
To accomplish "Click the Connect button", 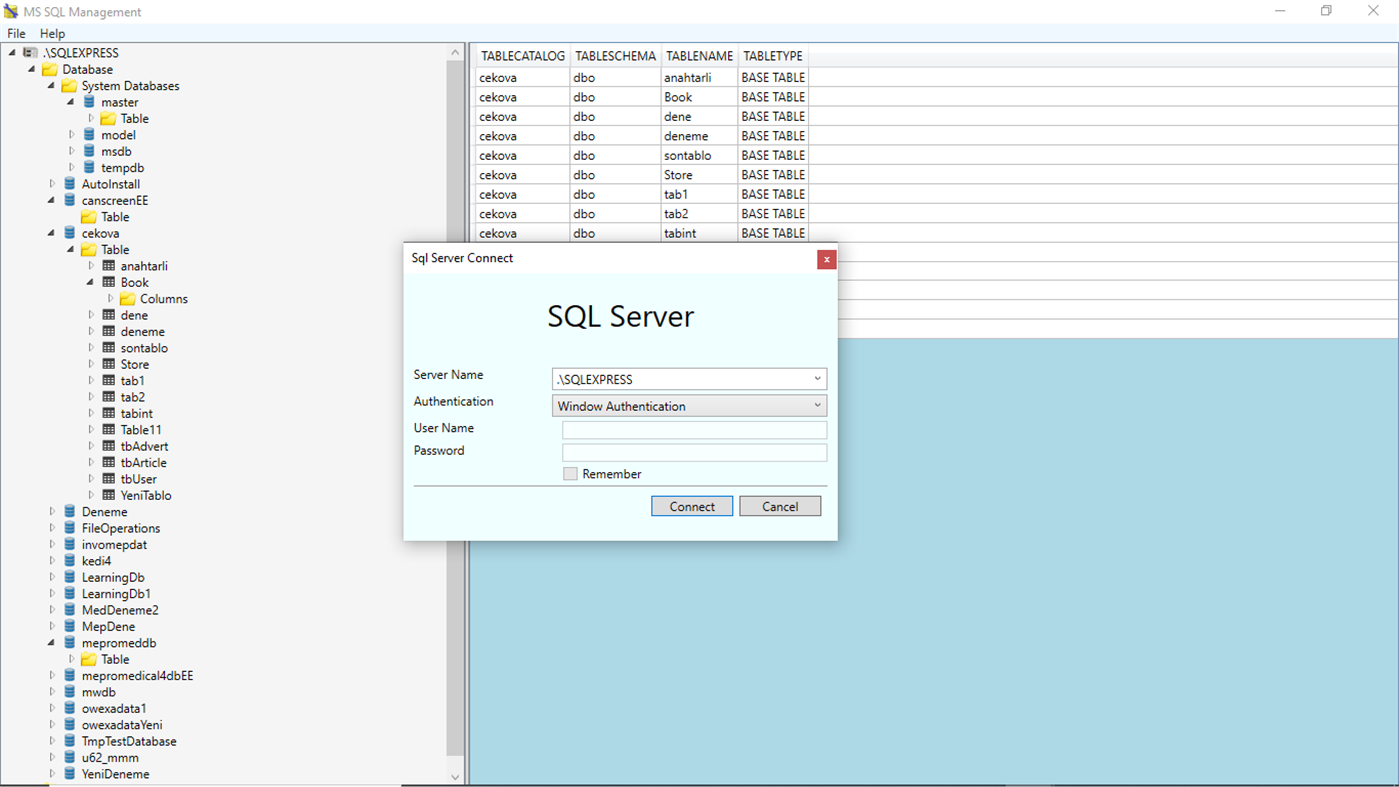I will (692, 506).
